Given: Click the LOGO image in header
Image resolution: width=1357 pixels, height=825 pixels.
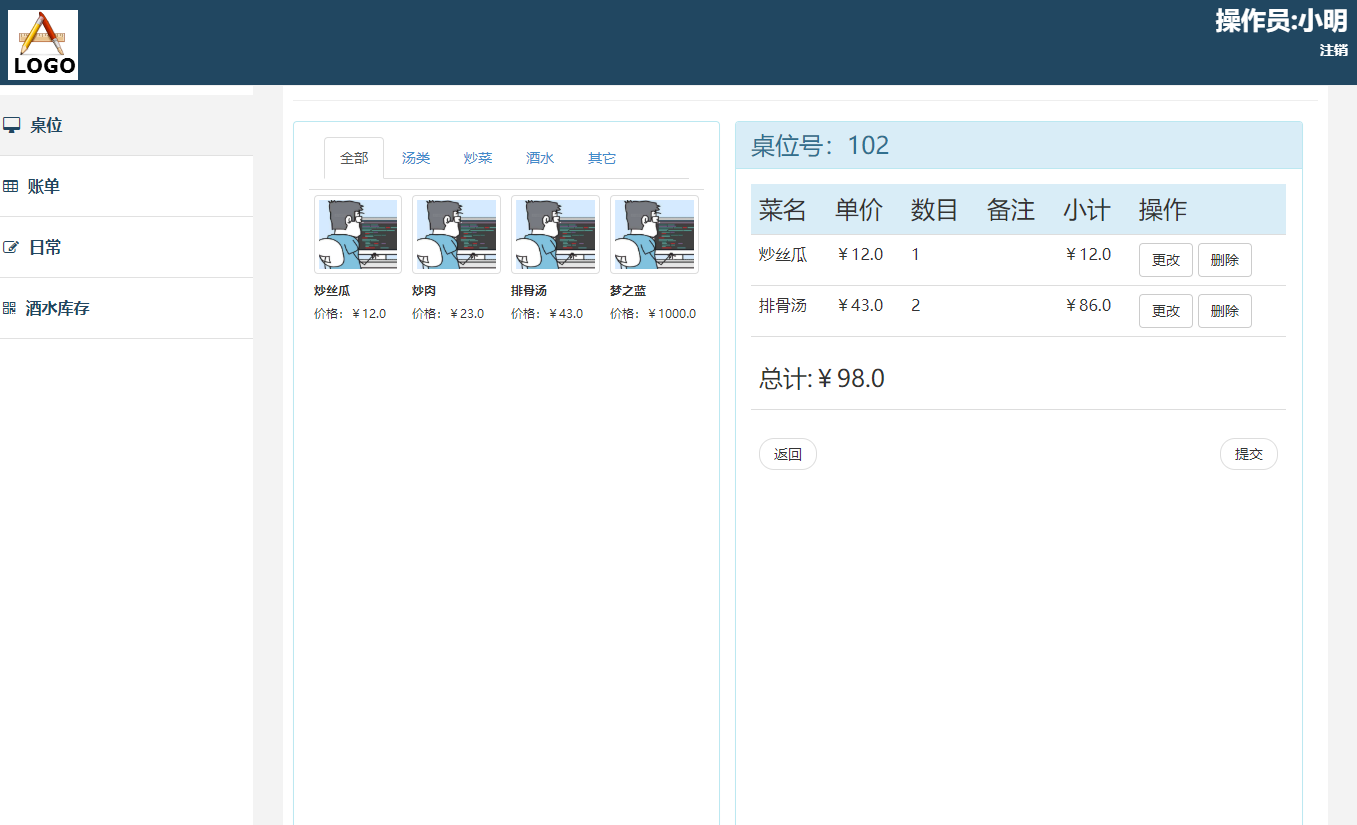Looking at the screenshot, I should (x=43, y=45).
